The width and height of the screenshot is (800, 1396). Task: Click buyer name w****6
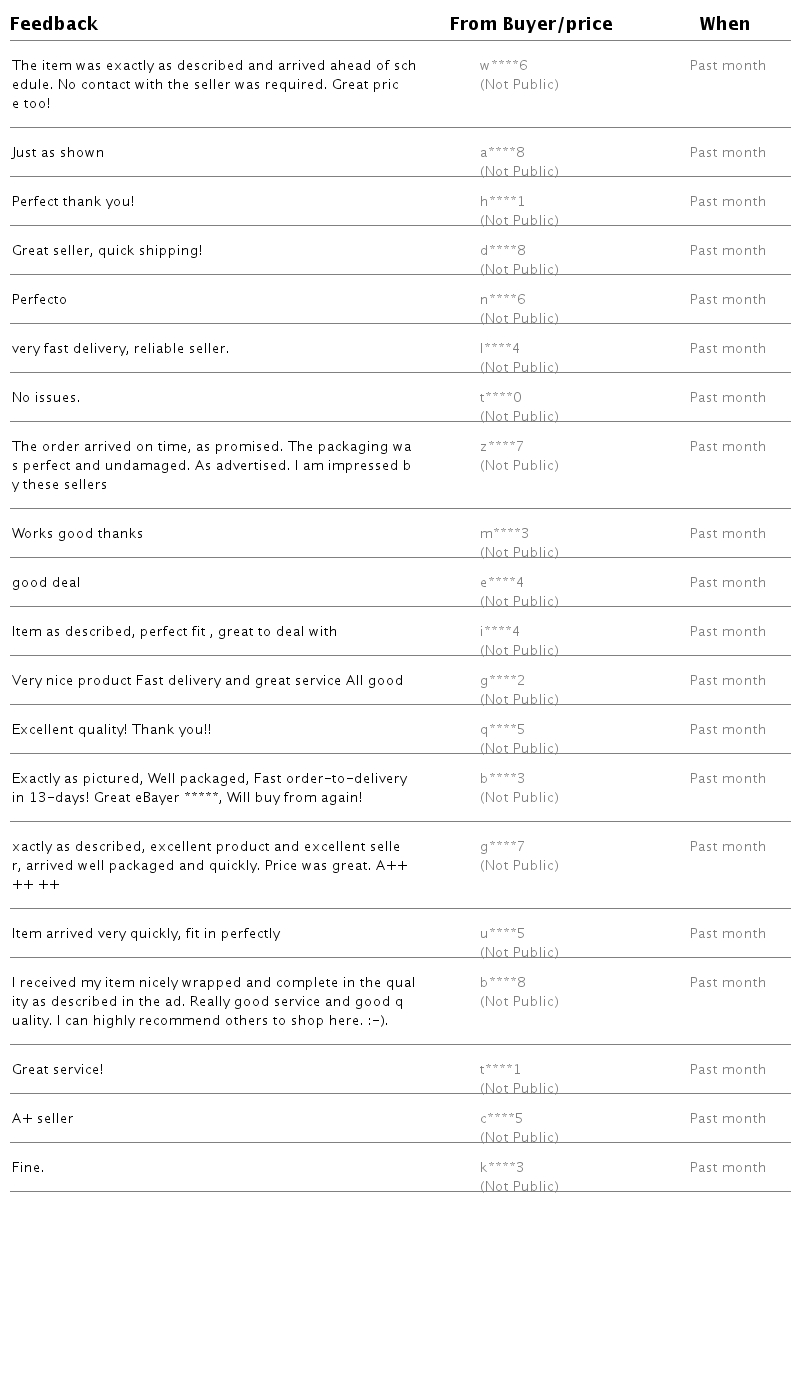[x=503, y=66]
